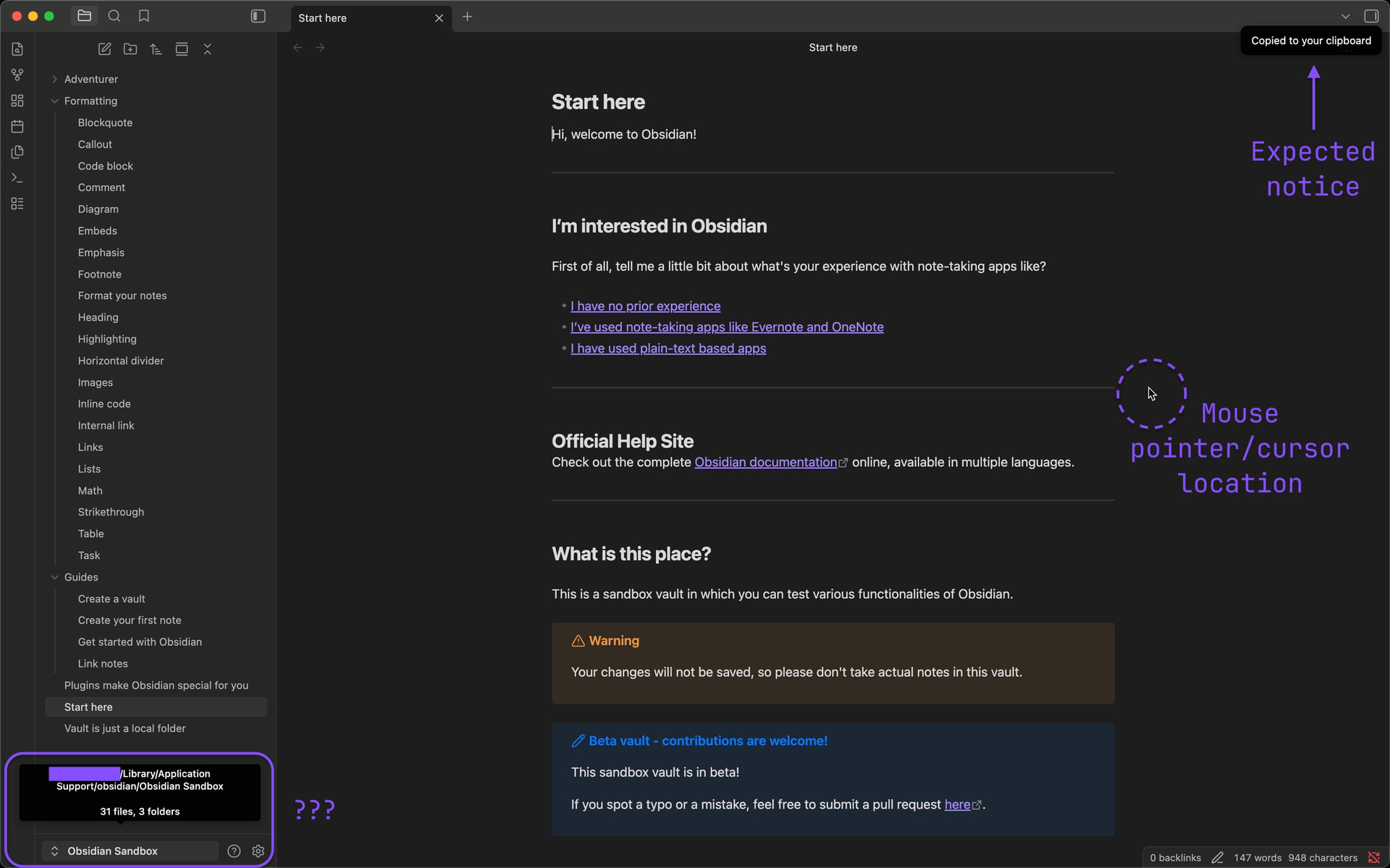The image size is (1390, 868).
Task: Toggle editing view pencil in status bar
Action: [1218, 858]
